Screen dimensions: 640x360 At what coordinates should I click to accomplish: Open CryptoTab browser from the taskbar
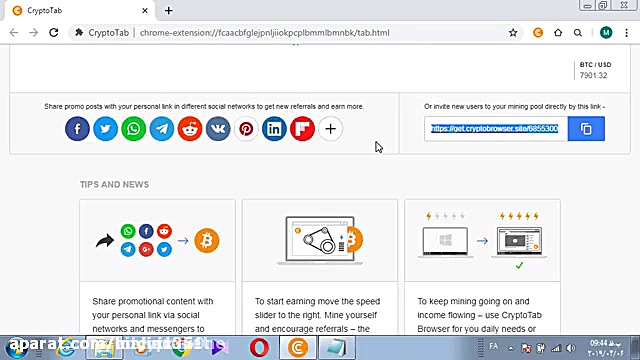[298, 348]
